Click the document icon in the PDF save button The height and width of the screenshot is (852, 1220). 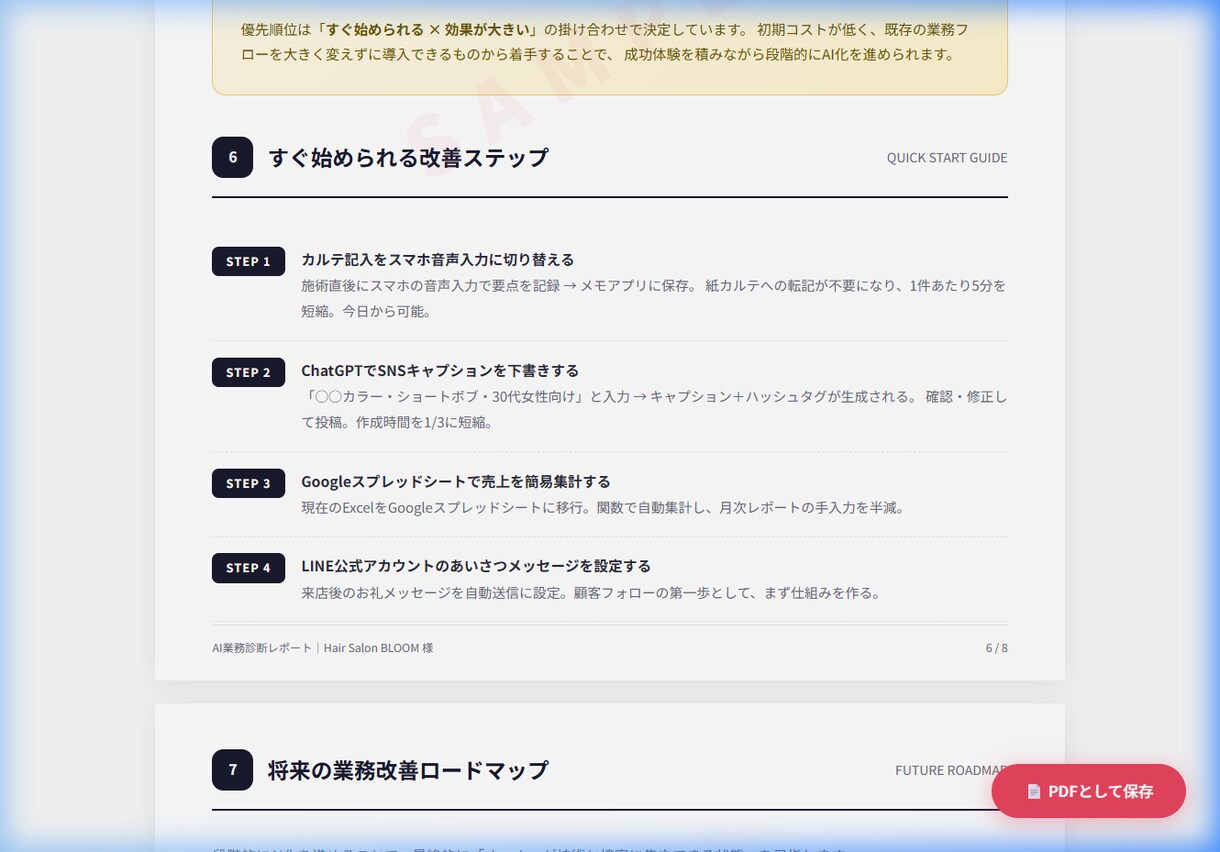[1034, 791]
